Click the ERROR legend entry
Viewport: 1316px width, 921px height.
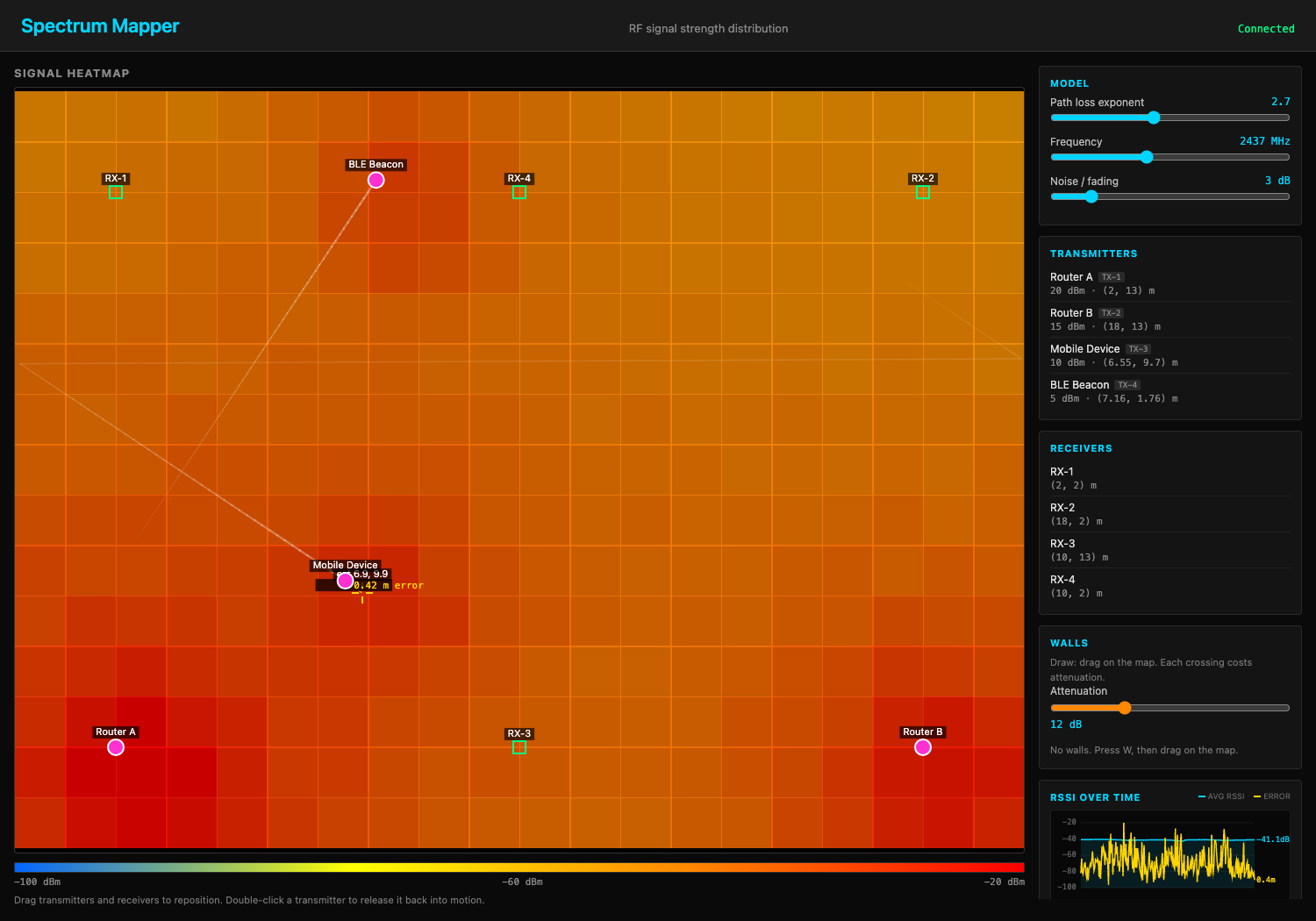click(1272, 796)
